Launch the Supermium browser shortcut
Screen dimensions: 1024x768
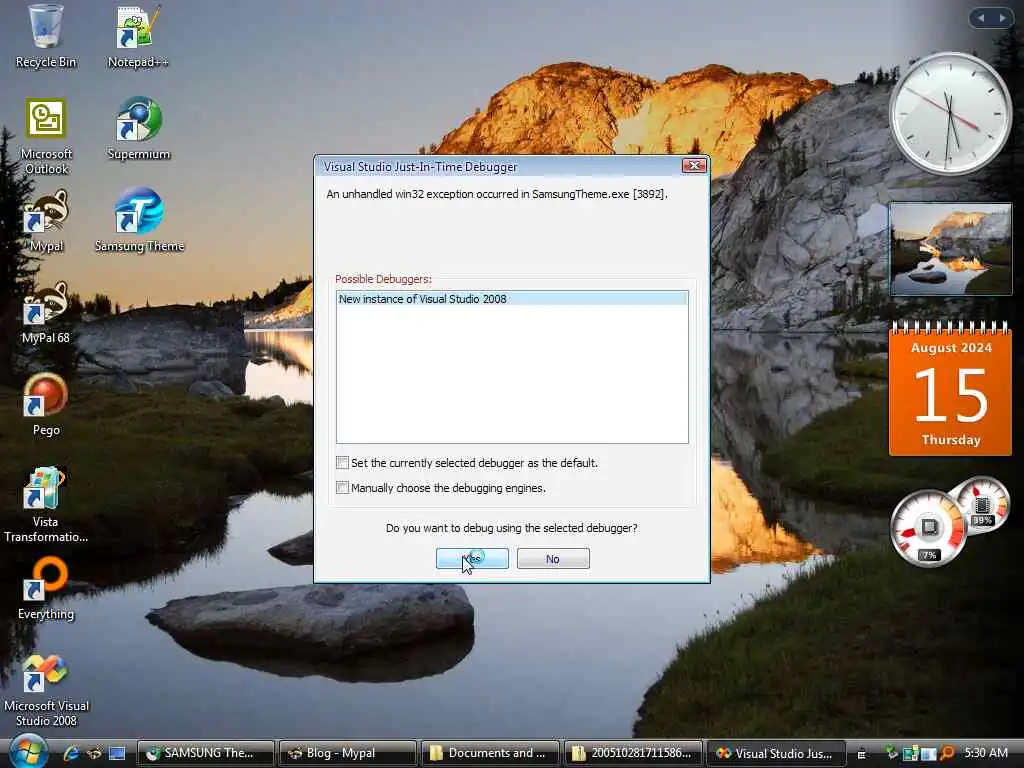coord(138,128)
